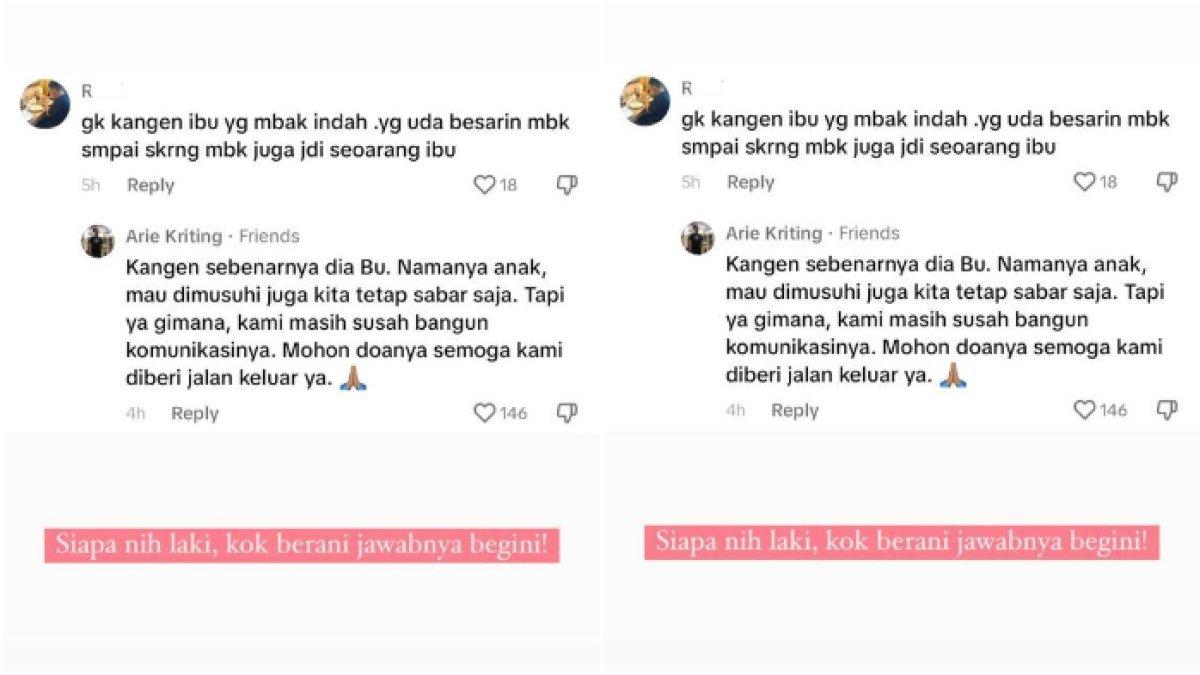The width and height of the screenshot is (1200, 675).
Task: Select pink 'Siapa nih laki' caption in right screenshot
Action: coord(901,543)
